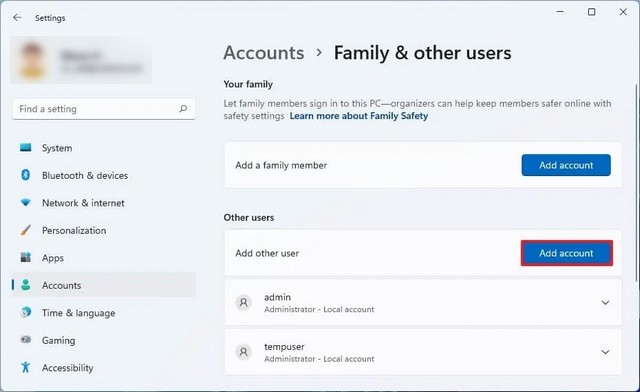Open the Network & internet wifi icon
The image size is (640, 392).
click(x=25, y=203)
